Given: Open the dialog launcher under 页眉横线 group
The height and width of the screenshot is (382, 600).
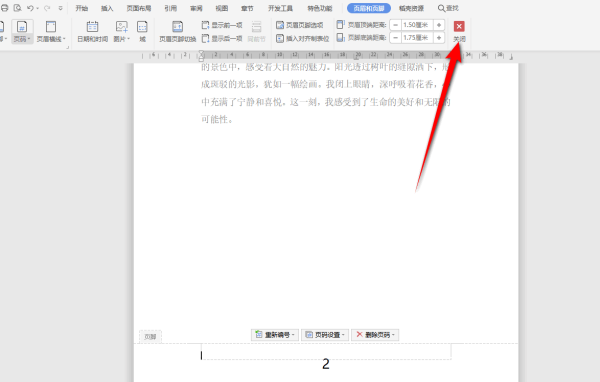Looking at the screenshot, I should [x=68, y=47].
